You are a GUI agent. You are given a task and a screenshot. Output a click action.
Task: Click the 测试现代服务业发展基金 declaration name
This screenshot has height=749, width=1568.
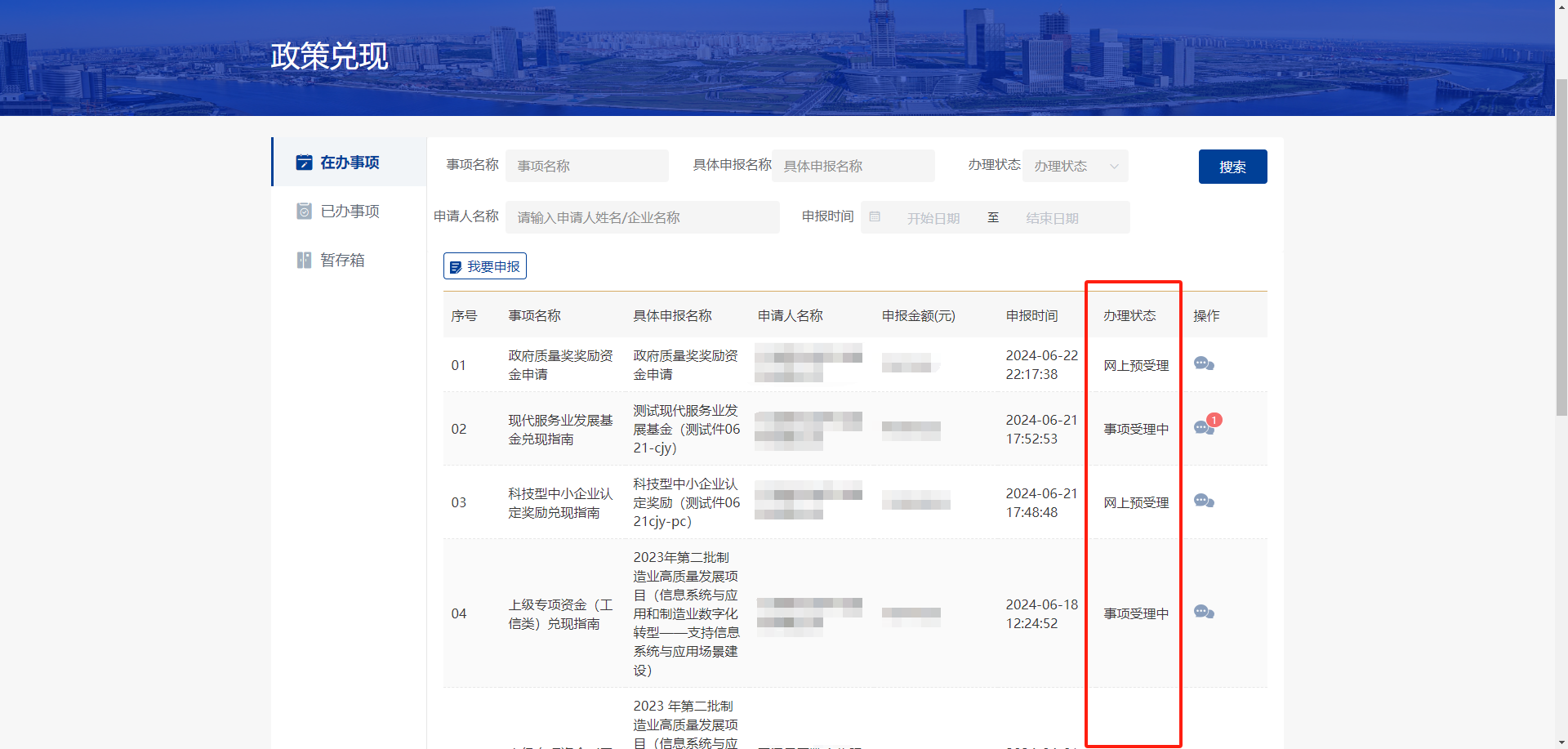(x=687, y=429)
